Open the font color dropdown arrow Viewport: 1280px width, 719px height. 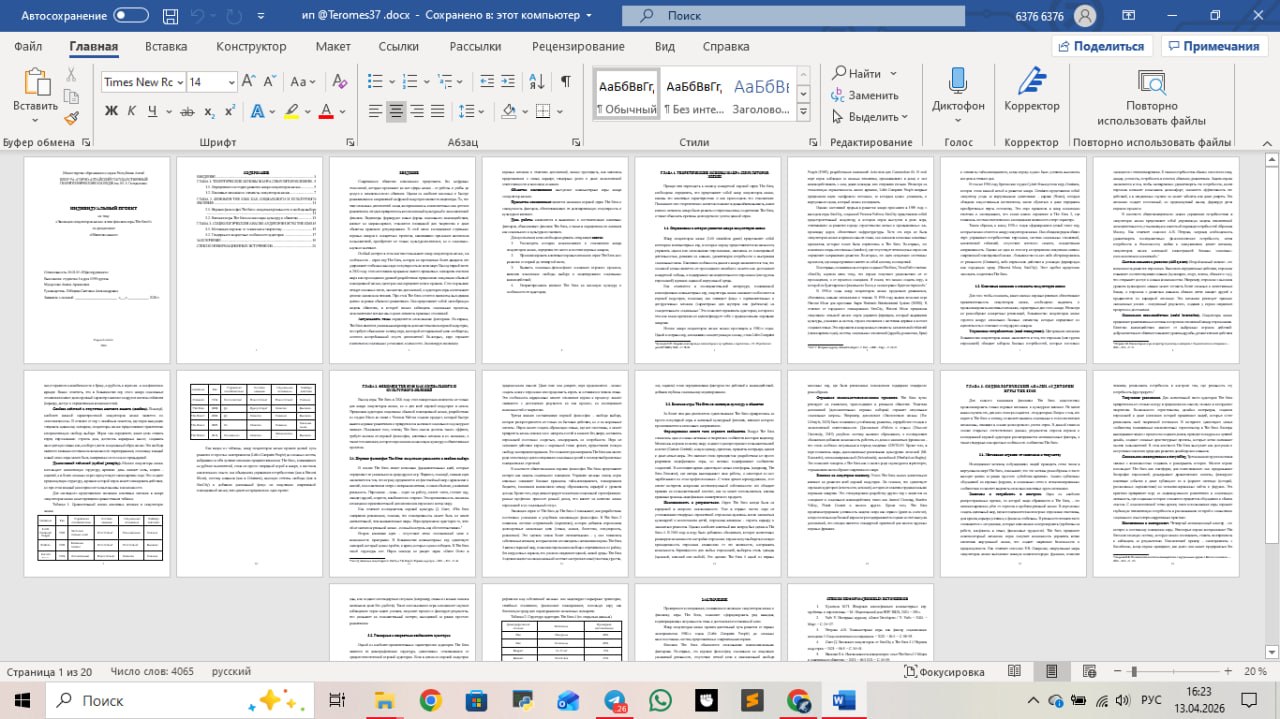pyautogui.click(x=342, y=110)
